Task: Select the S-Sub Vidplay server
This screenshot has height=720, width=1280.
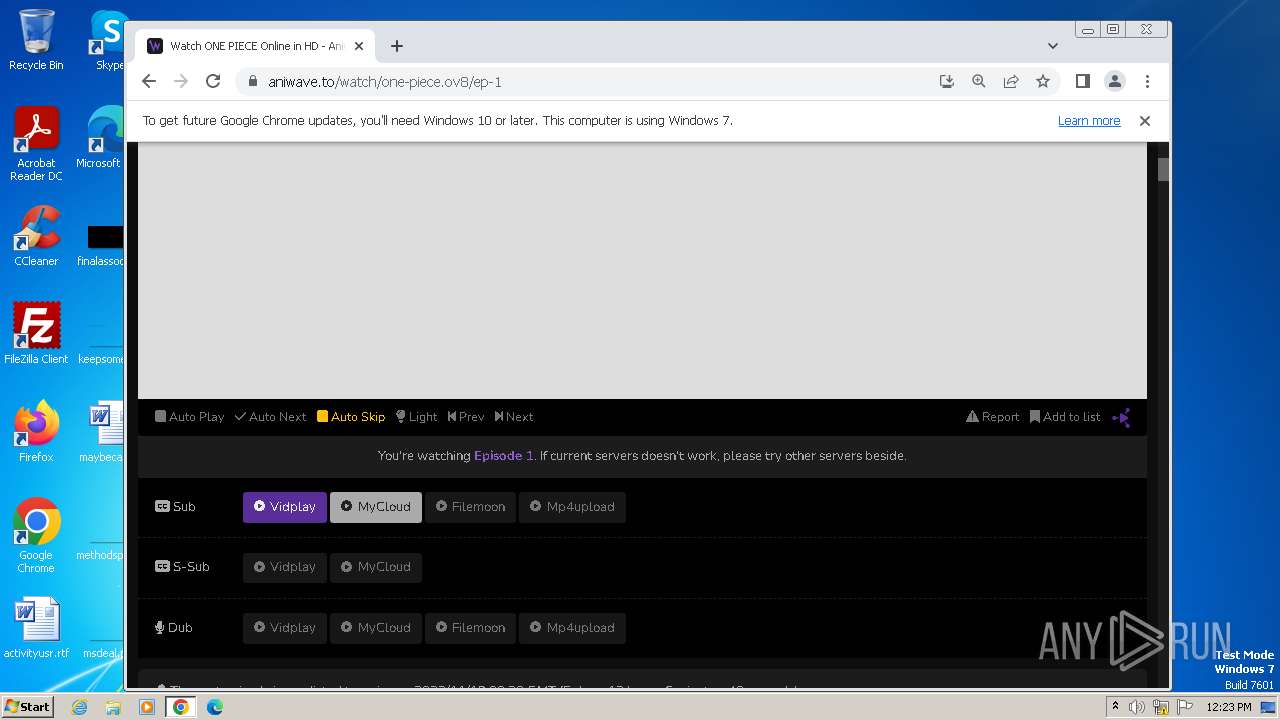Action: [285, 567]
